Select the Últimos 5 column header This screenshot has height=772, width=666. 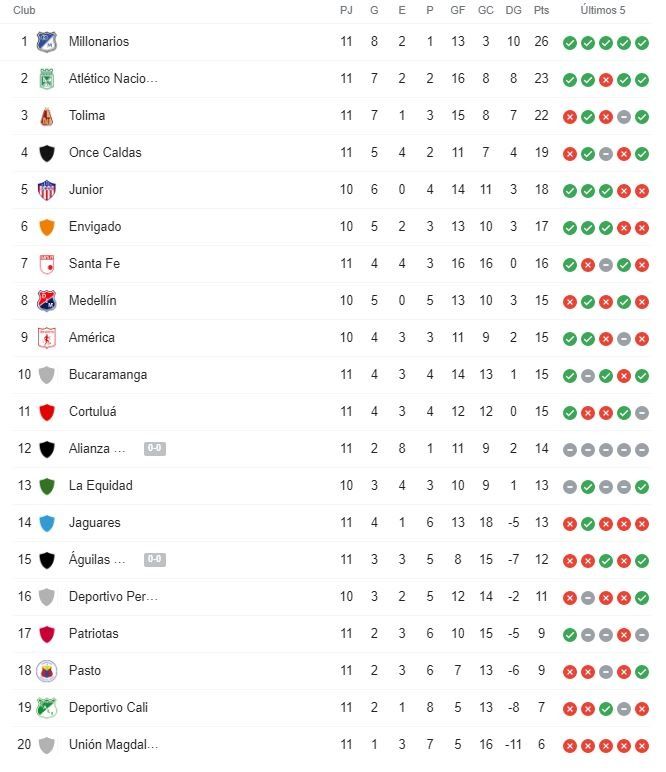coord(603,10)
